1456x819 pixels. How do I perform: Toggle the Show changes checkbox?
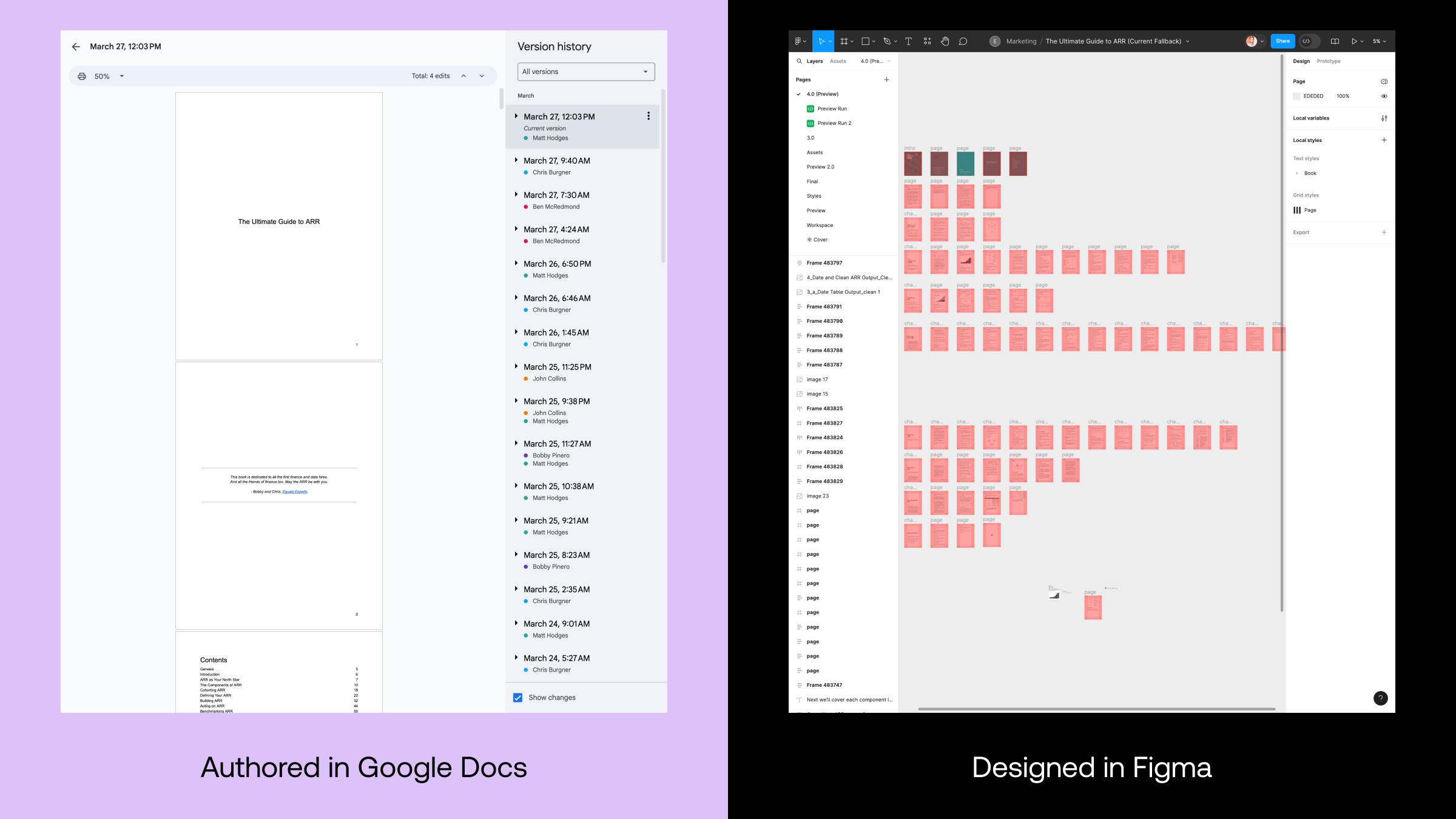(517, 698)
